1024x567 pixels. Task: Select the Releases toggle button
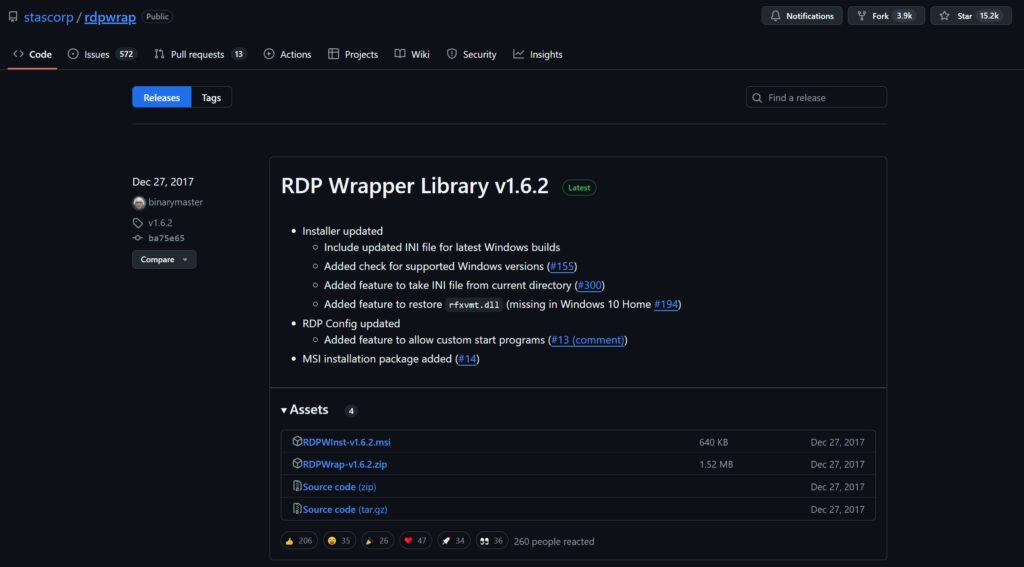[161, 97]
